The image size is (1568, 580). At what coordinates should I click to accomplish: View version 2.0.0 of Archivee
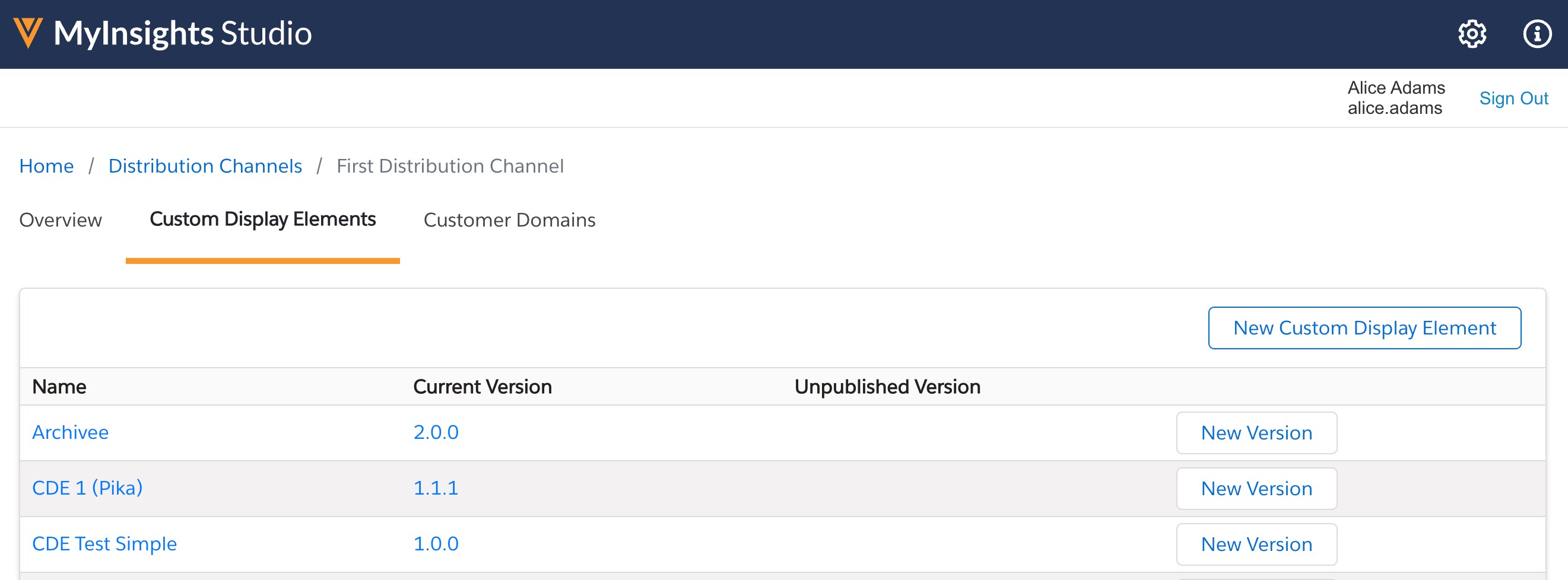(x=436, y=432)
